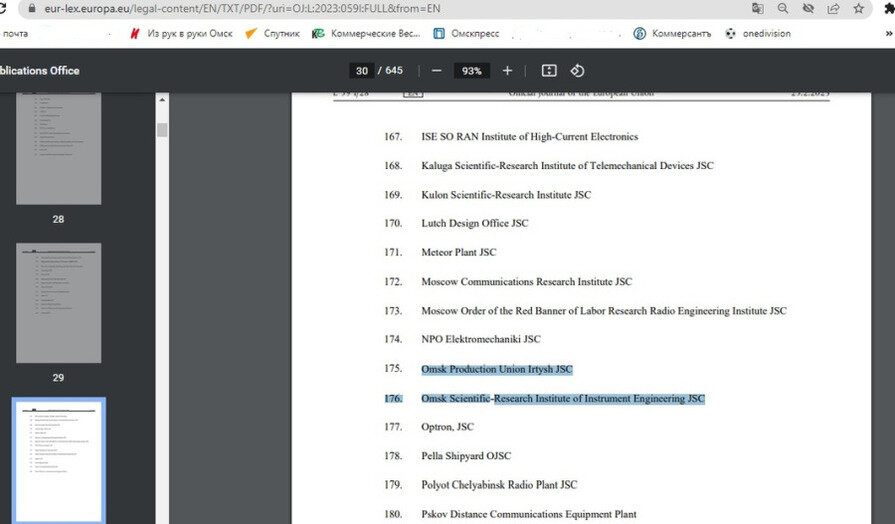The image size is (895, 524).
Task: Click the text "Optron, JSC"
Action: [448, 427]
